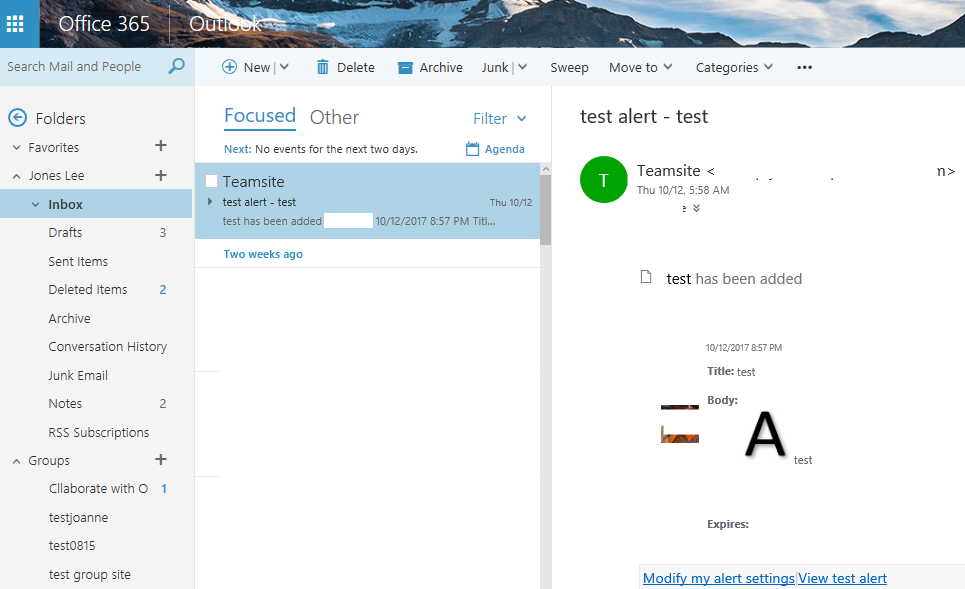
Task: Click the Agenda link text
Action: point(505,149)
